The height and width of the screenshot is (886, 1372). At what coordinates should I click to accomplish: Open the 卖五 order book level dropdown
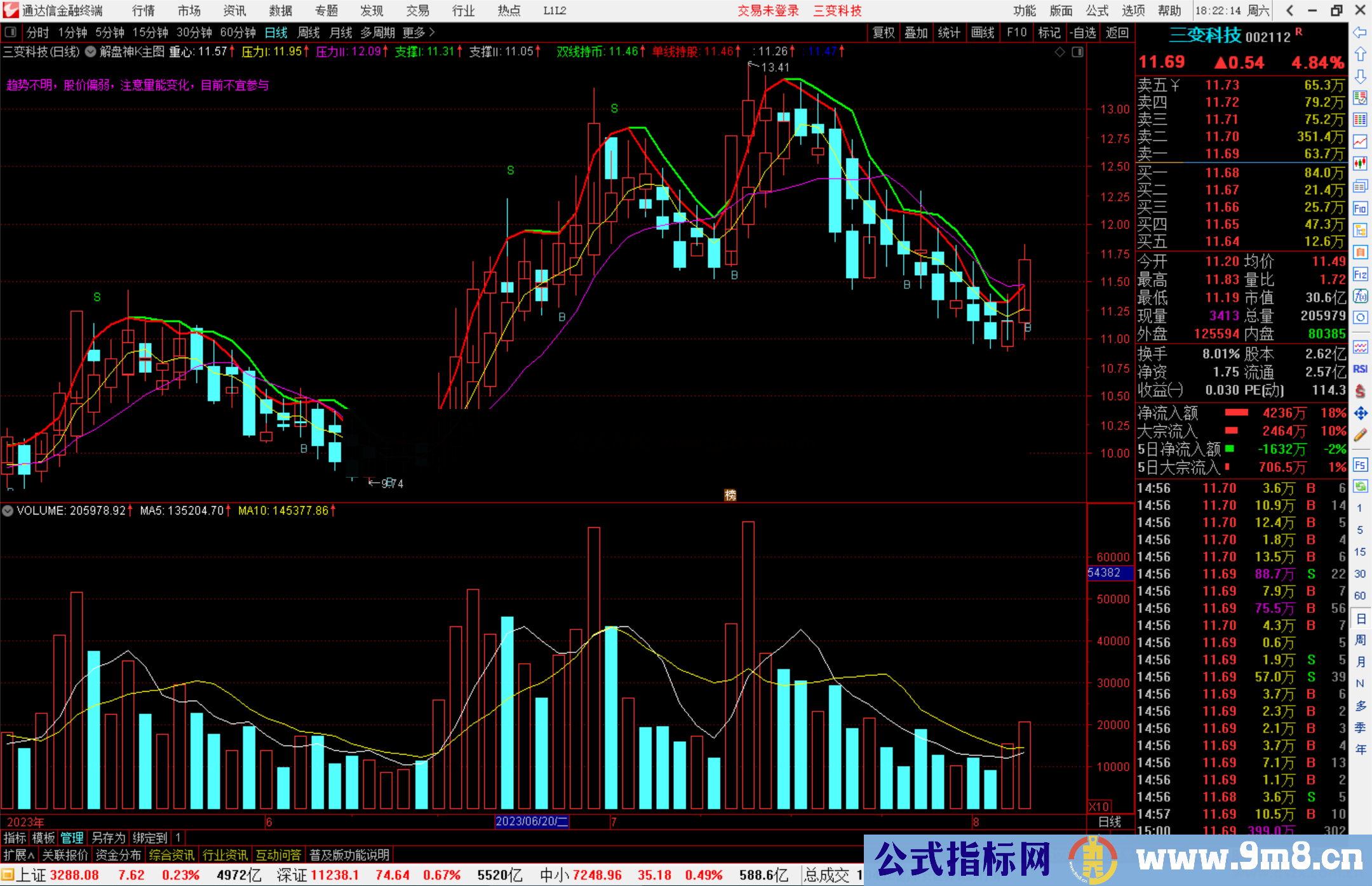click(x=1159, y=85)
